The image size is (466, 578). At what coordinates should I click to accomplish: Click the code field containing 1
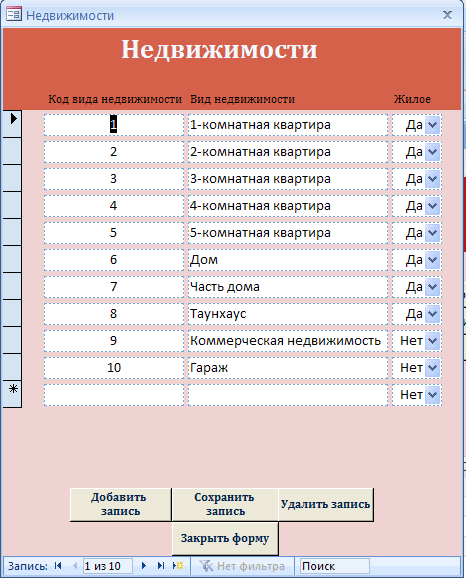114,125
